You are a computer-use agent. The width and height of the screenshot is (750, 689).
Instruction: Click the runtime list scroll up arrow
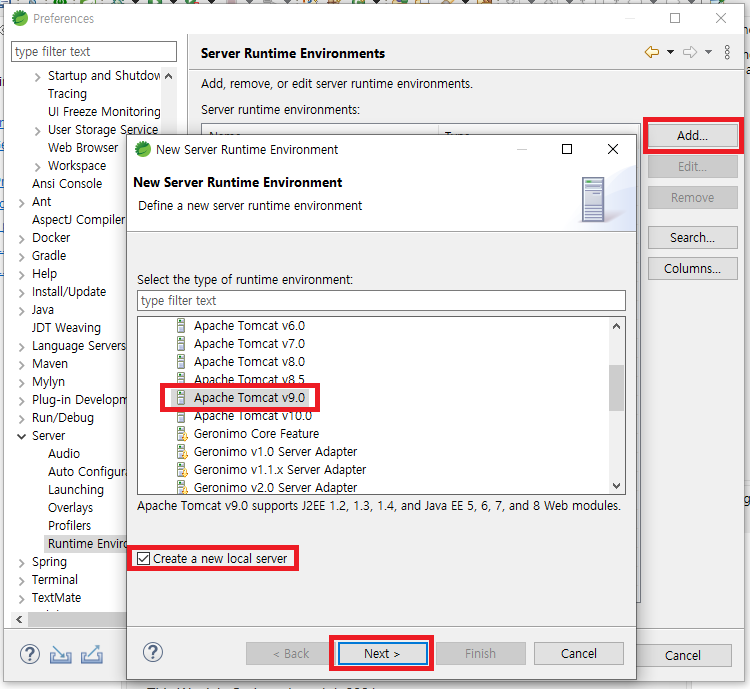point(617,326)
